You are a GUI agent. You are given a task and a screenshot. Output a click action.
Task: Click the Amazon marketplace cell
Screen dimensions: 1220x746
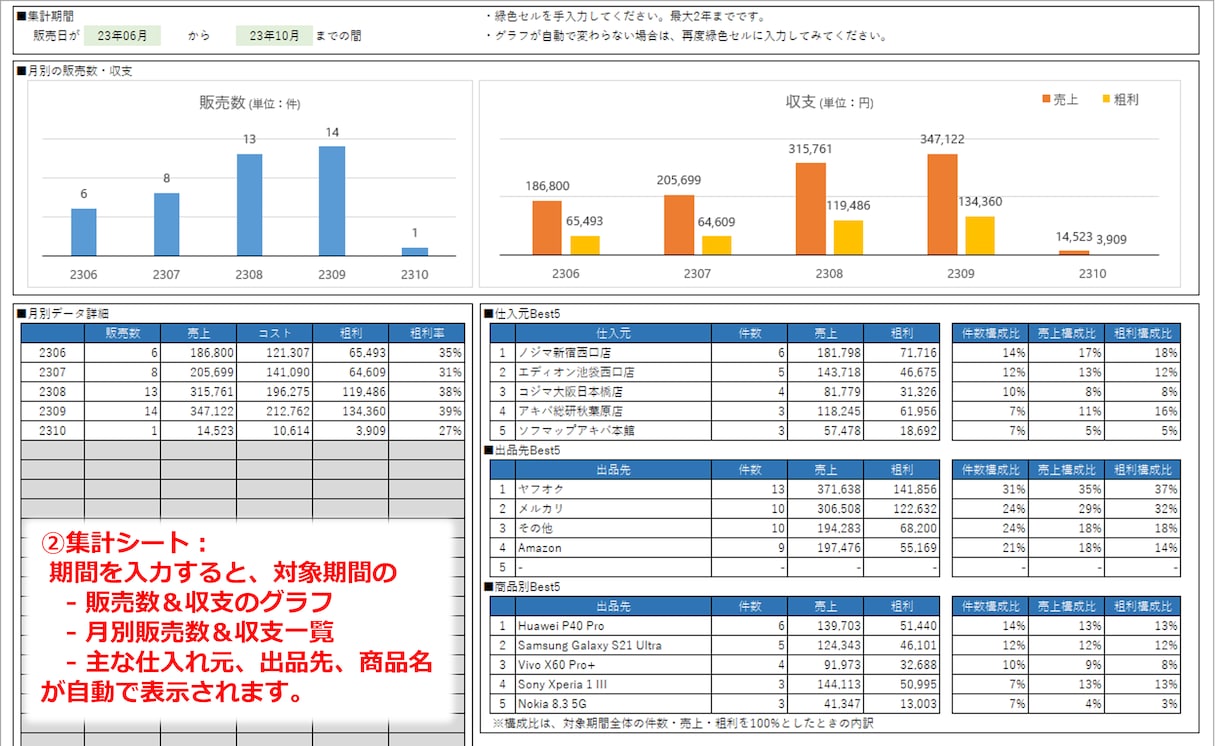coord(613,548)
